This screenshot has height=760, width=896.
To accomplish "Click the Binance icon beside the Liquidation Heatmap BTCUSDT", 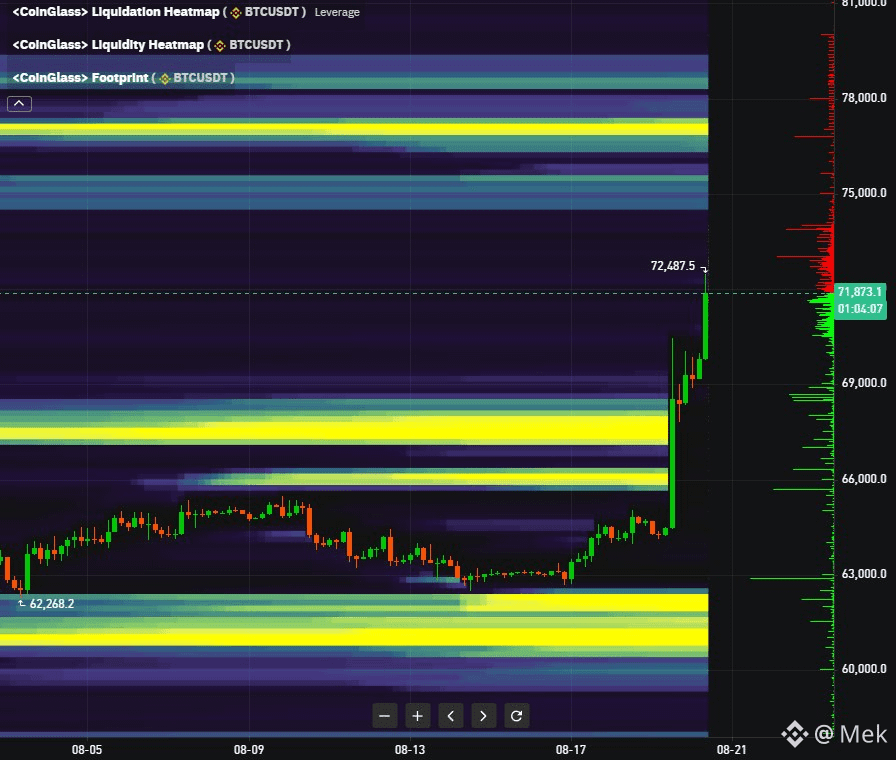I will pos(236,13).
